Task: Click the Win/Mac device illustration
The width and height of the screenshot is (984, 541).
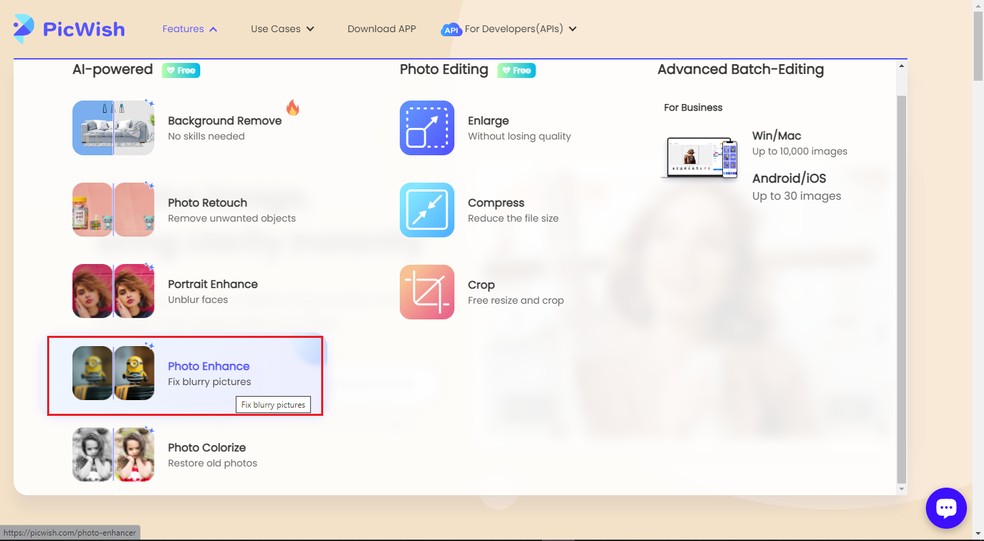Action: click(x=700, y=158)
